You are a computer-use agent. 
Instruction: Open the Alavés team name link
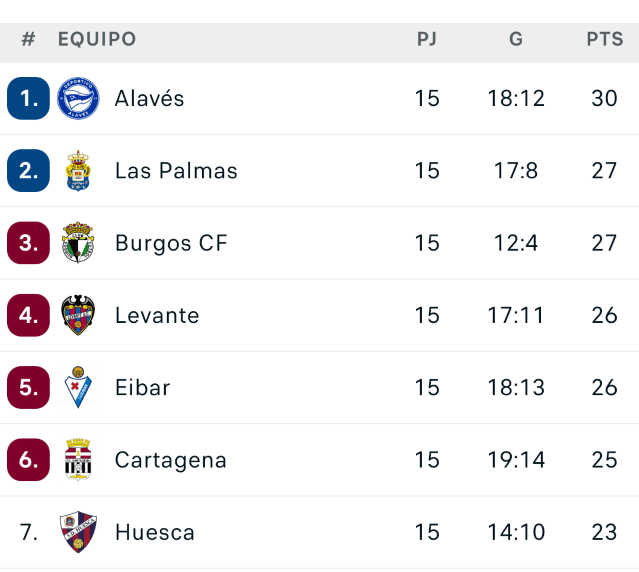[x=149, y=99]
